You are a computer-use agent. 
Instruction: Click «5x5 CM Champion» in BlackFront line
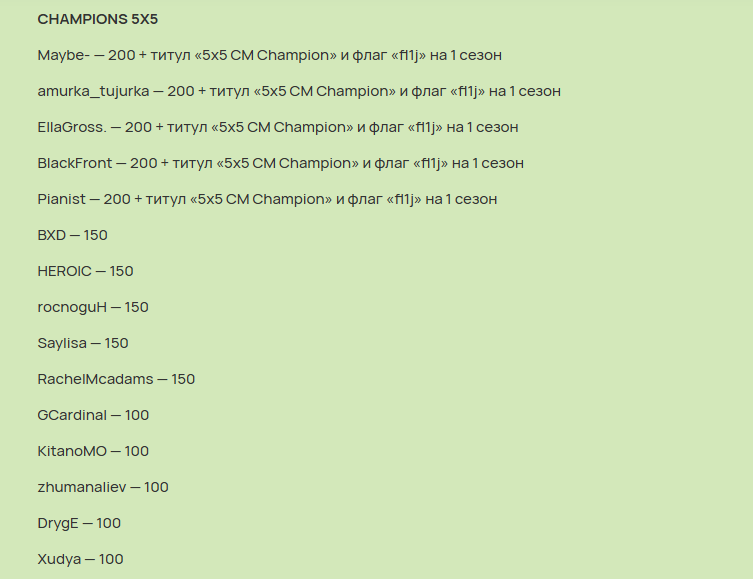[288, 163]
